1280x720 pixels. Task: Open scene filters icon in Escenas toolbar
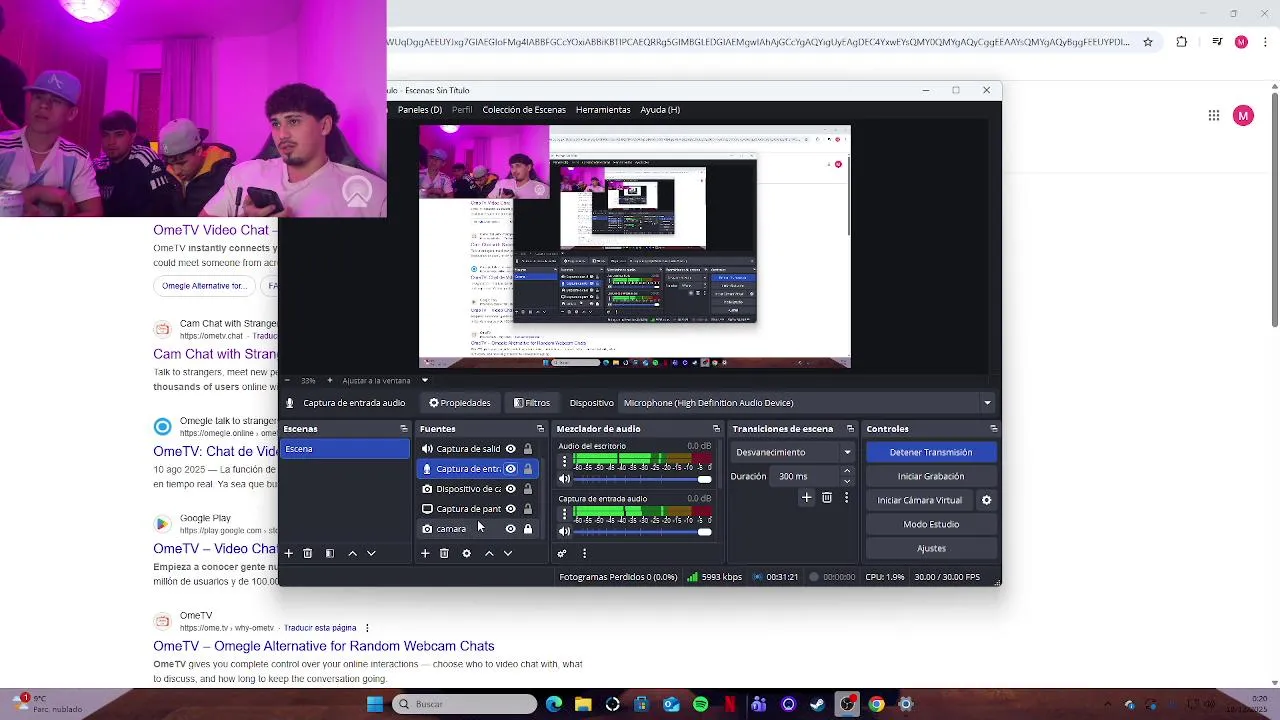[x=330, y=553]
